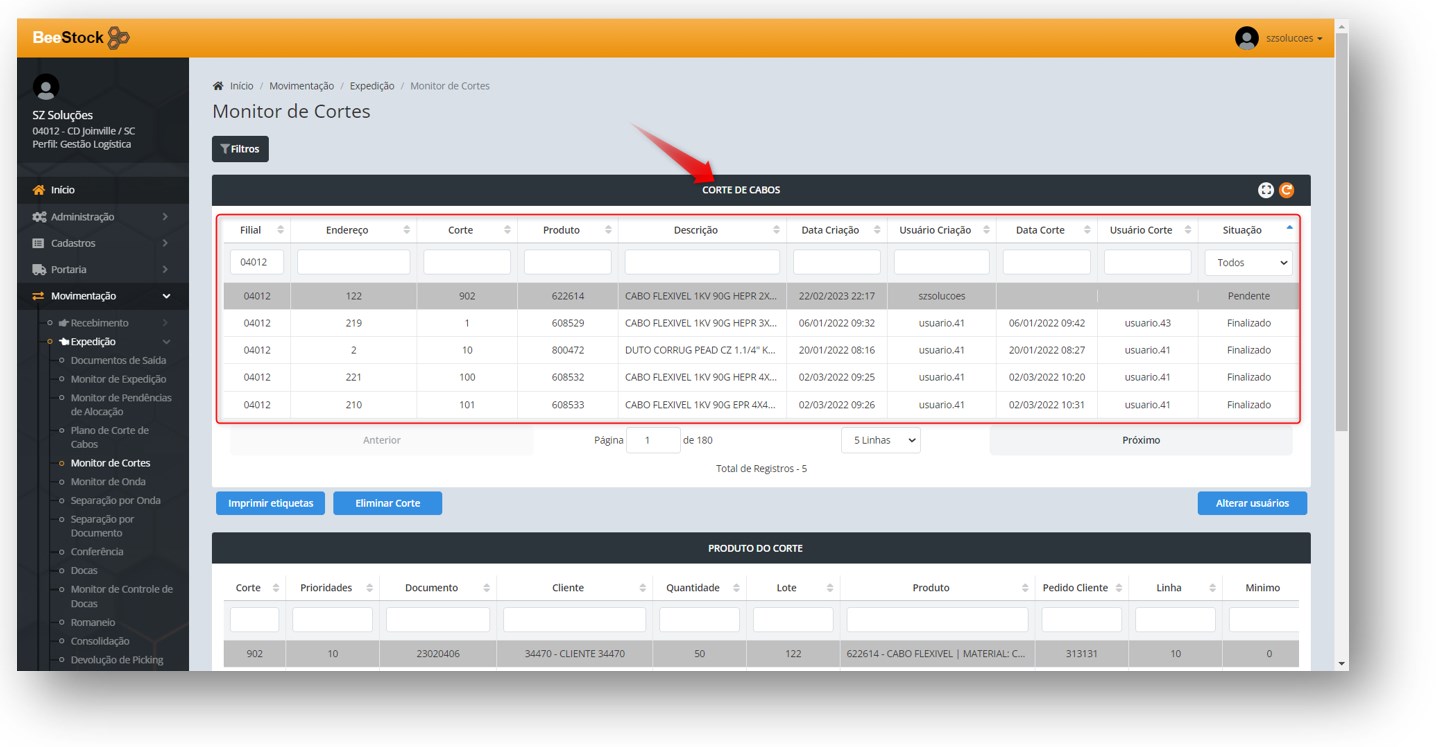Sort table by Filial column

280,230
